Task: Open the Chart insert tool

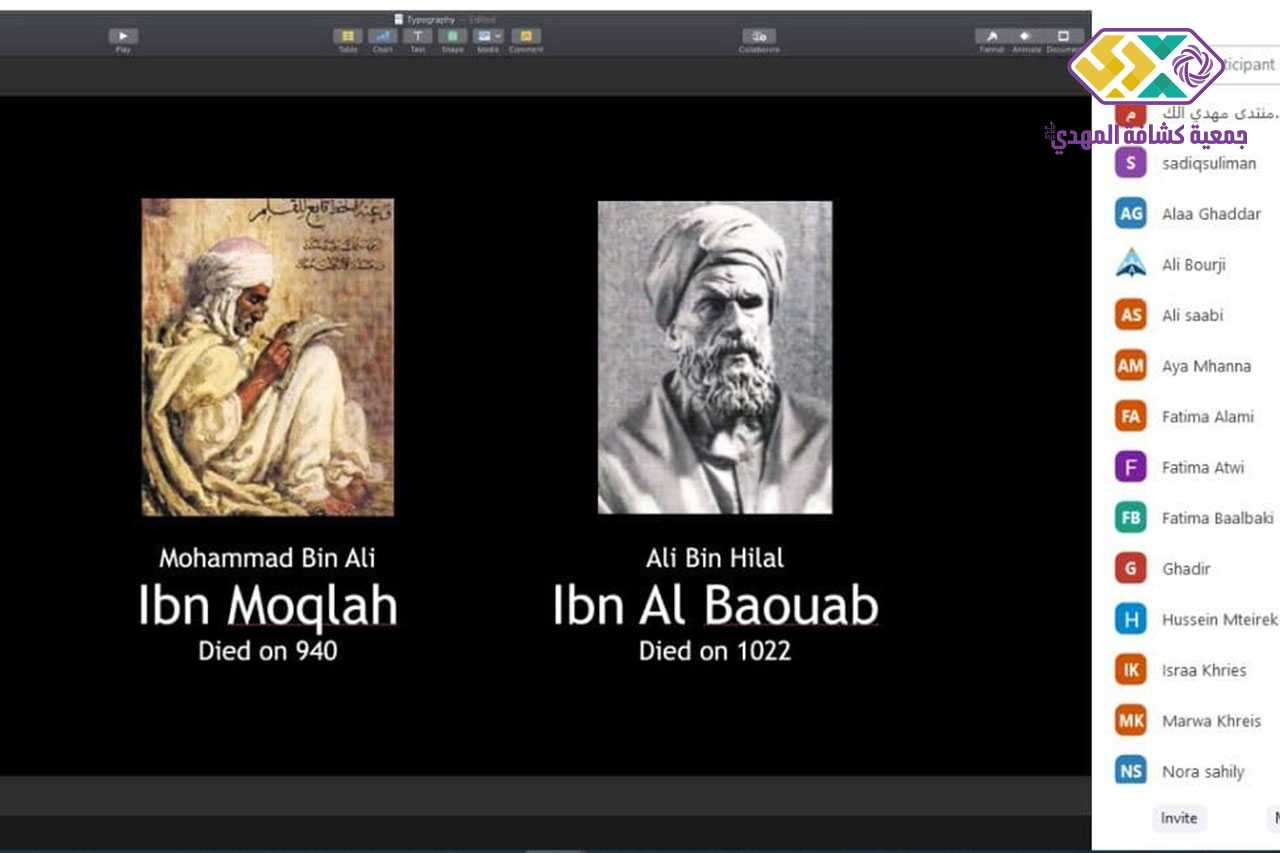Action: coord(382,37)
